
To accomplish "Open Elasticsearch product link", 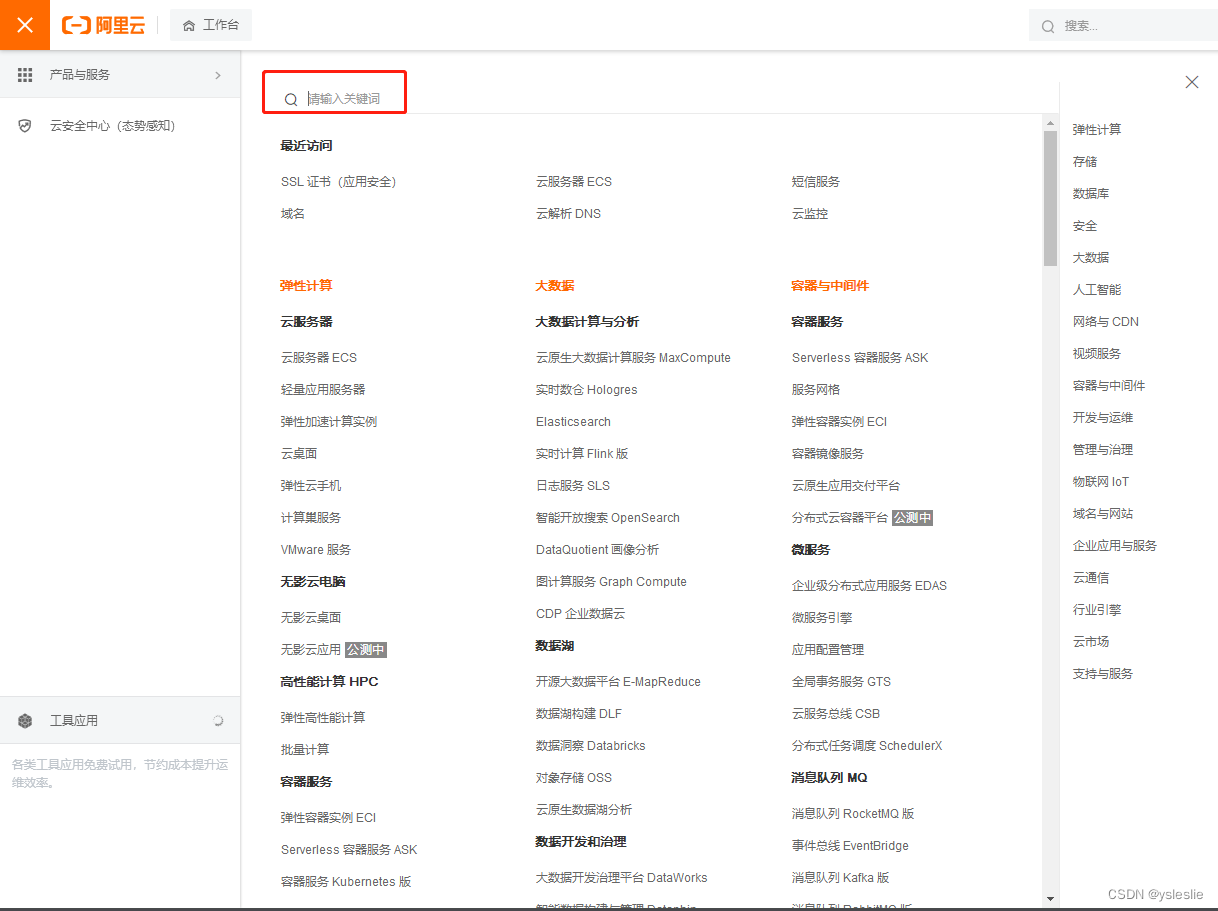I will coord(573,422).
